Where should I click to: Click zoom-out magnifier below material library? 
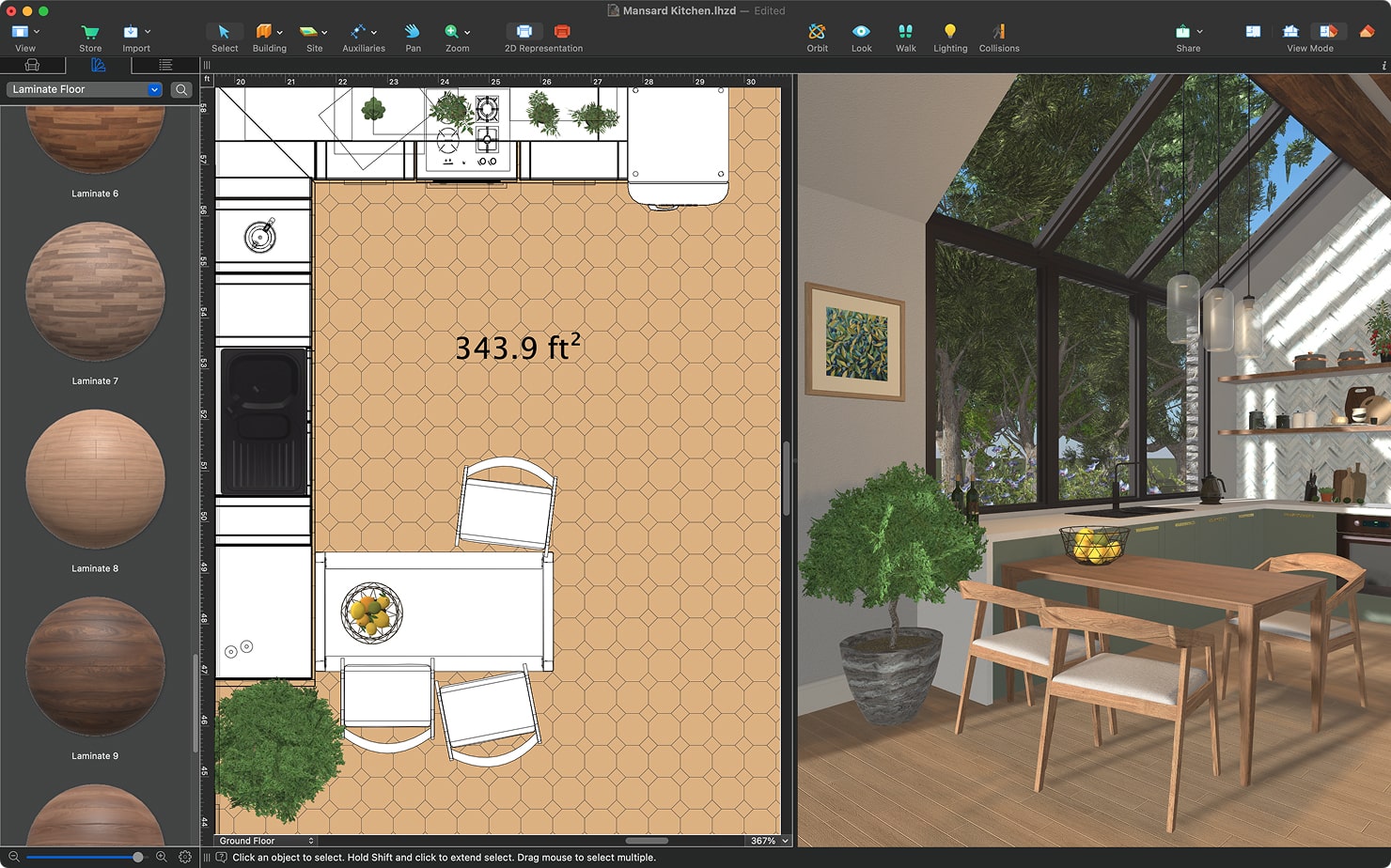(13, 857)
